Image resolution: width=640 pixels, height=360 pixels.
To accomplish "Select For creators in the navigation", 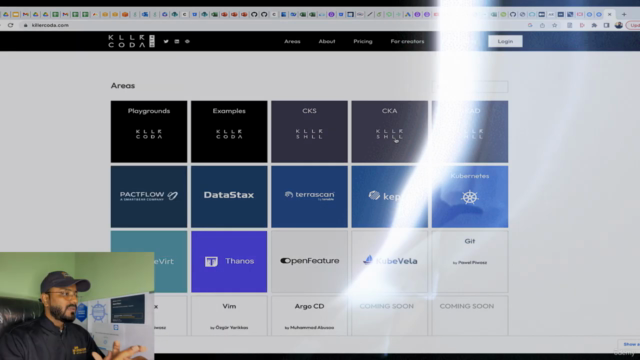I will (407, 41).
